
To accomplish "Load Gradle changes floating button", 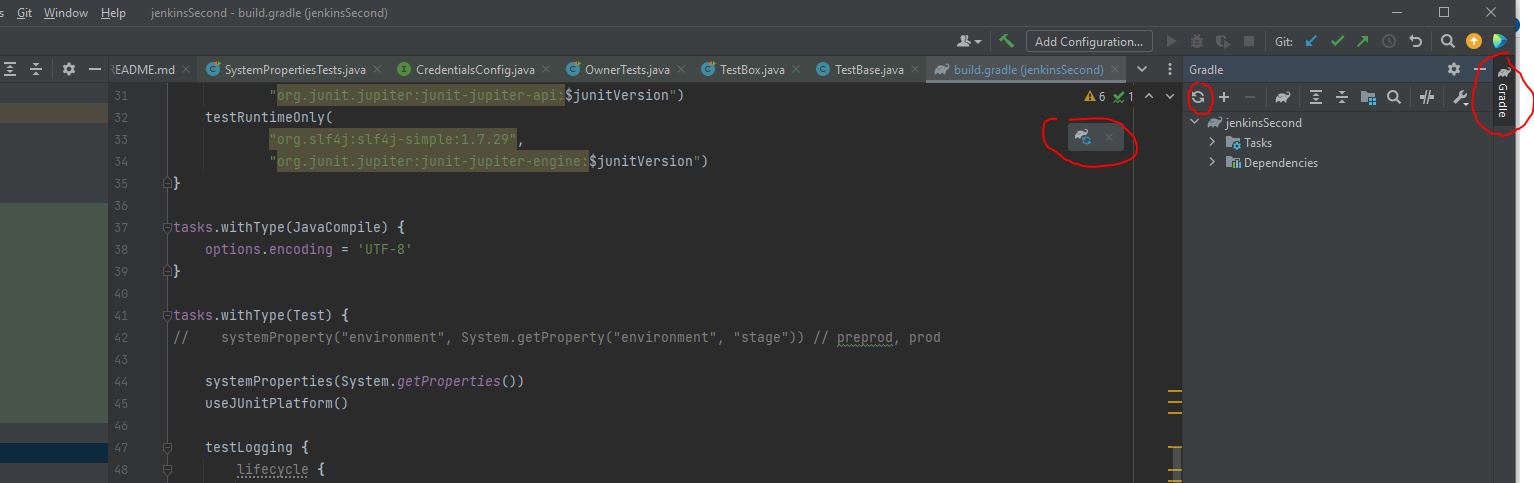I will click(1083, 137).
